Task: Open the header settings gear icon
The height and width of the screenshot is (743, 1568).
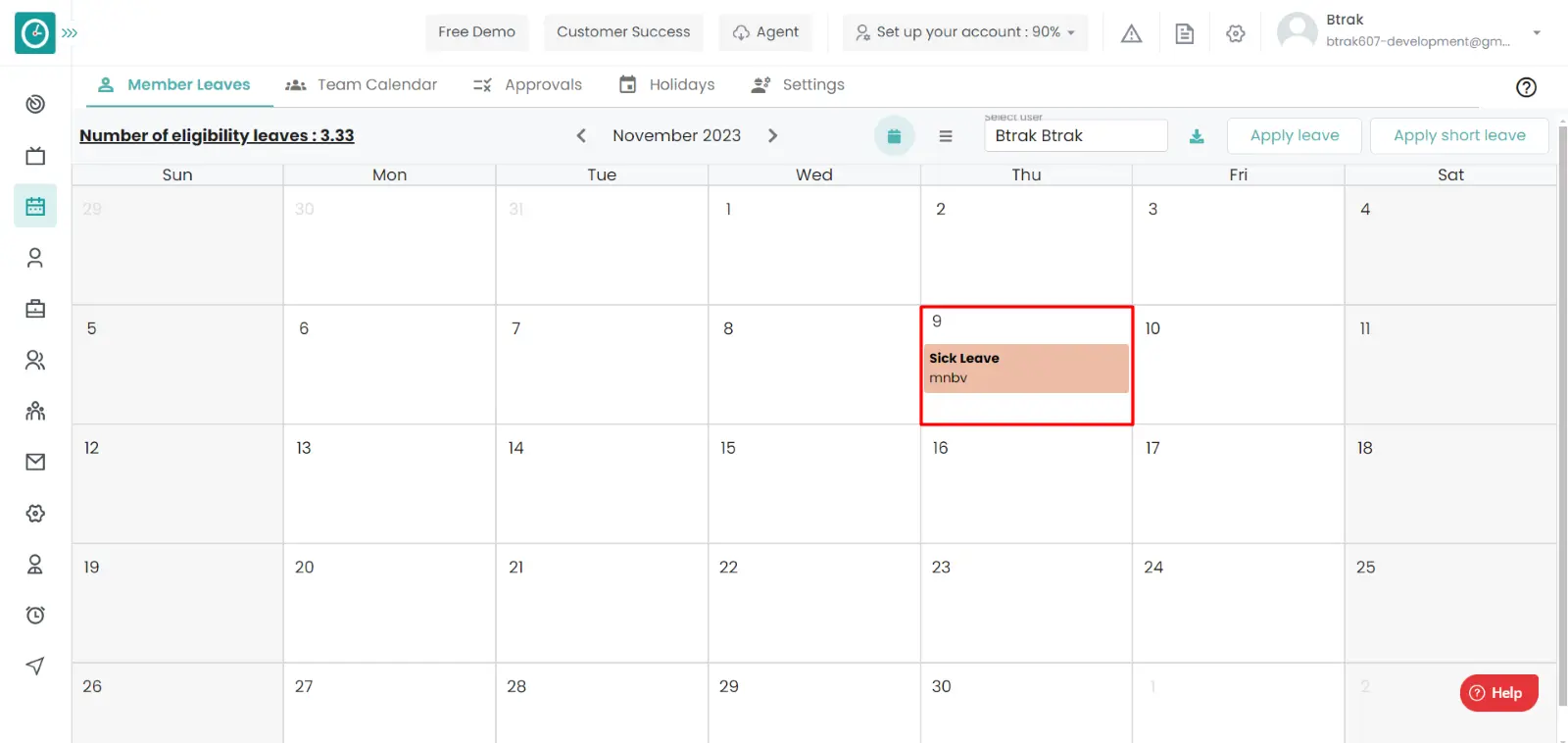Action: click(1236, 33)
